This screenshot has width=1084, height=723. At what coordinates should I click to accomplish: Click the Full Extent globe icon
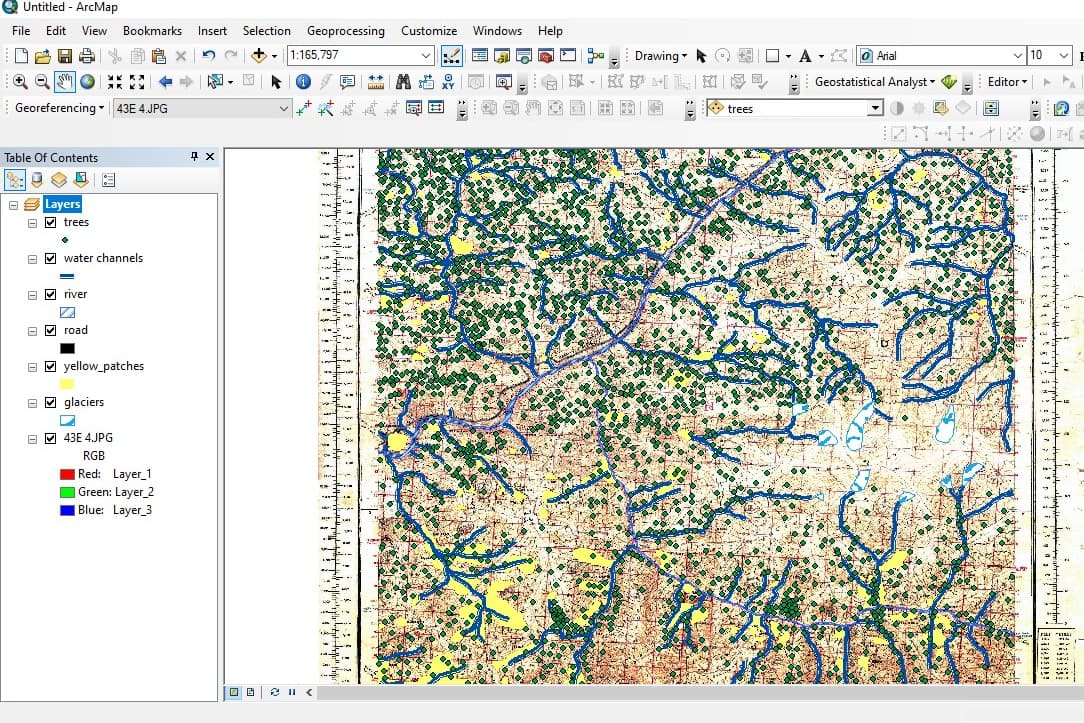pos(87,82)
